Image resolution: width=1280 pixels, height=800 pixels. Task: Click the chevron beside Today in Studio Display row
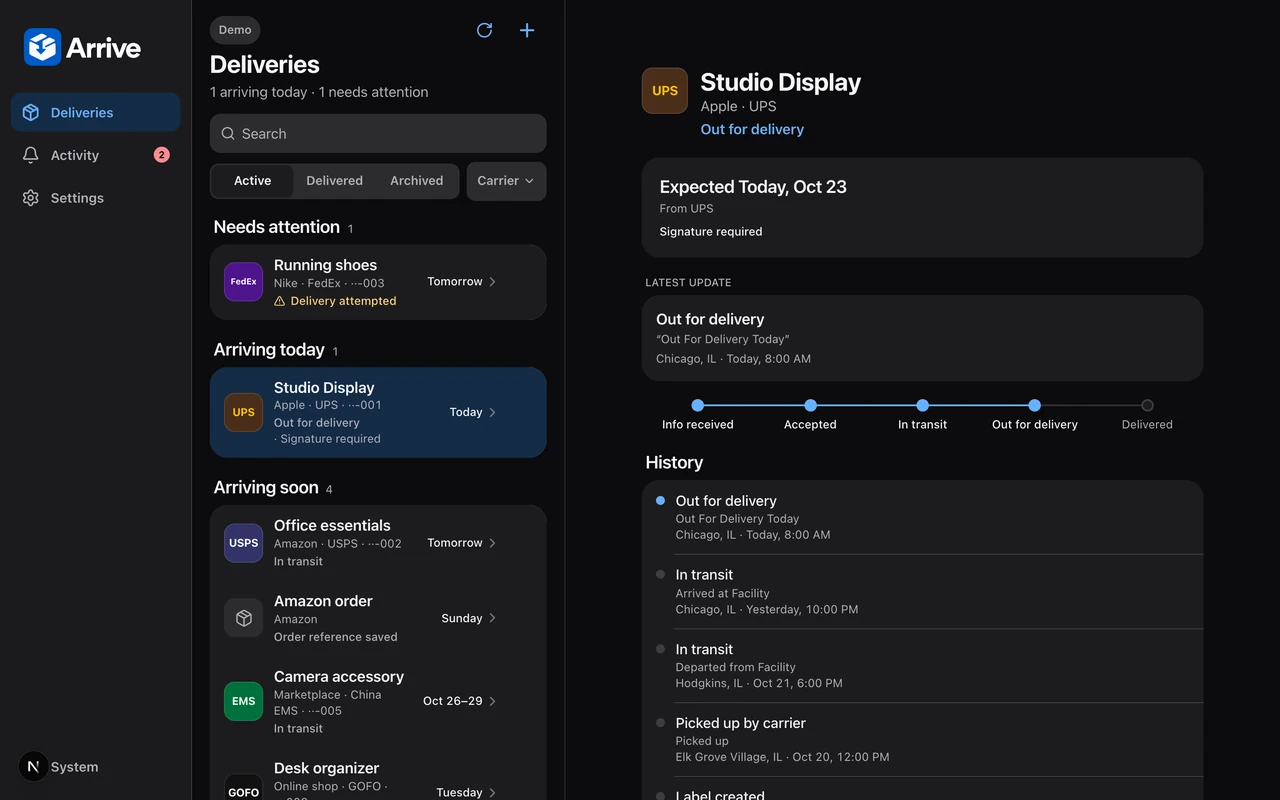point(492,412)
